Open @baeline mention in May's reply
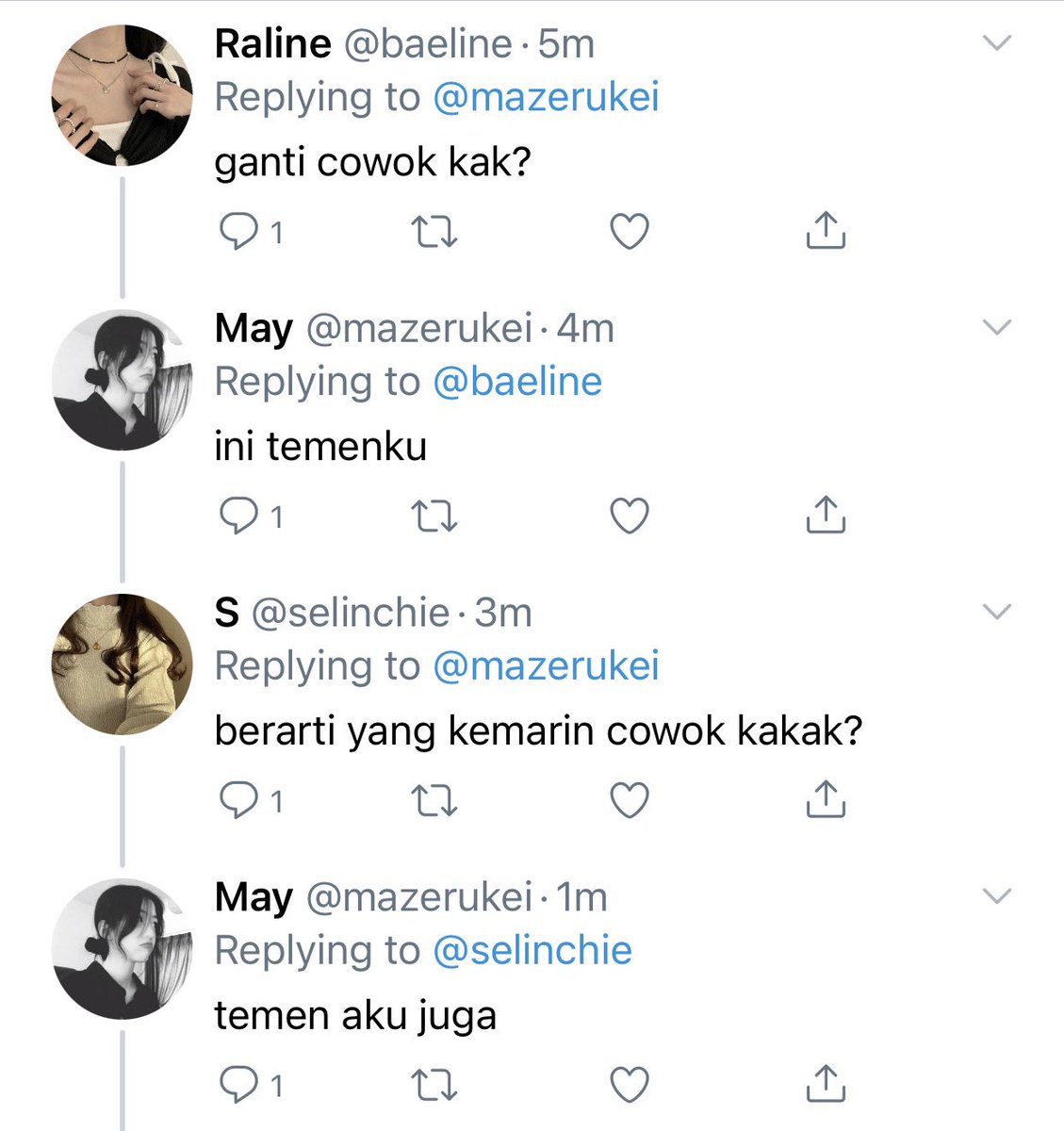1064x1131 pixels. pos(517,382)
